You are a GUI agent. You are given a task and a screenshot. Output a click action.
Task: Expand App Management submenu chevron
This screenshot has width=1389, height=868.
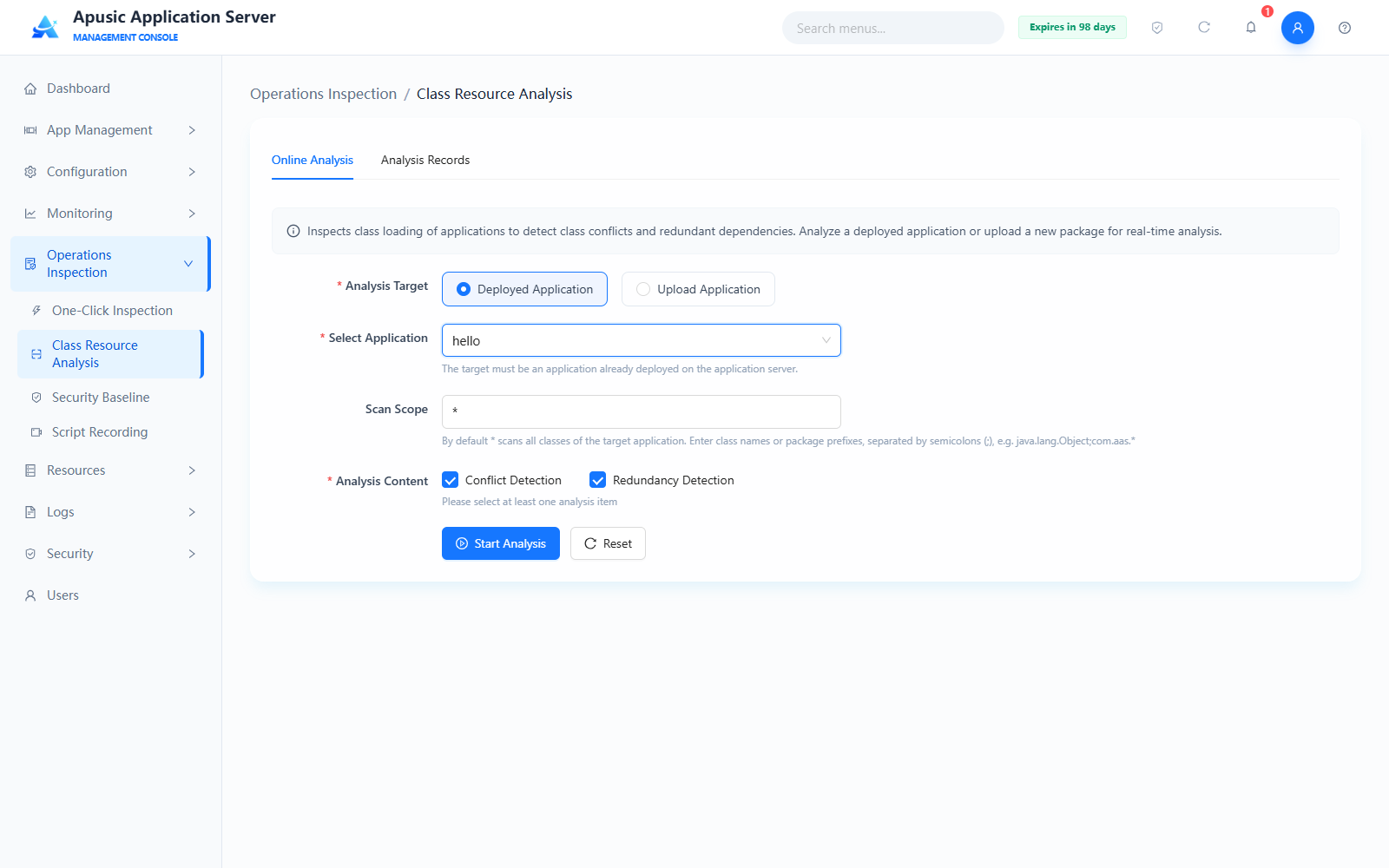point(192,130)
